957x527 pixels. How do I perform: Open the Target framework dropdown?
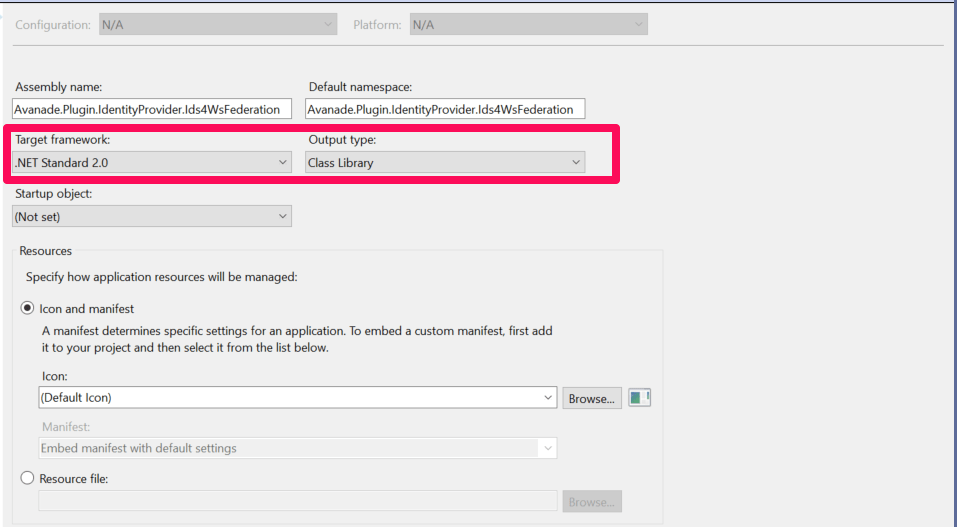point(152,162)
